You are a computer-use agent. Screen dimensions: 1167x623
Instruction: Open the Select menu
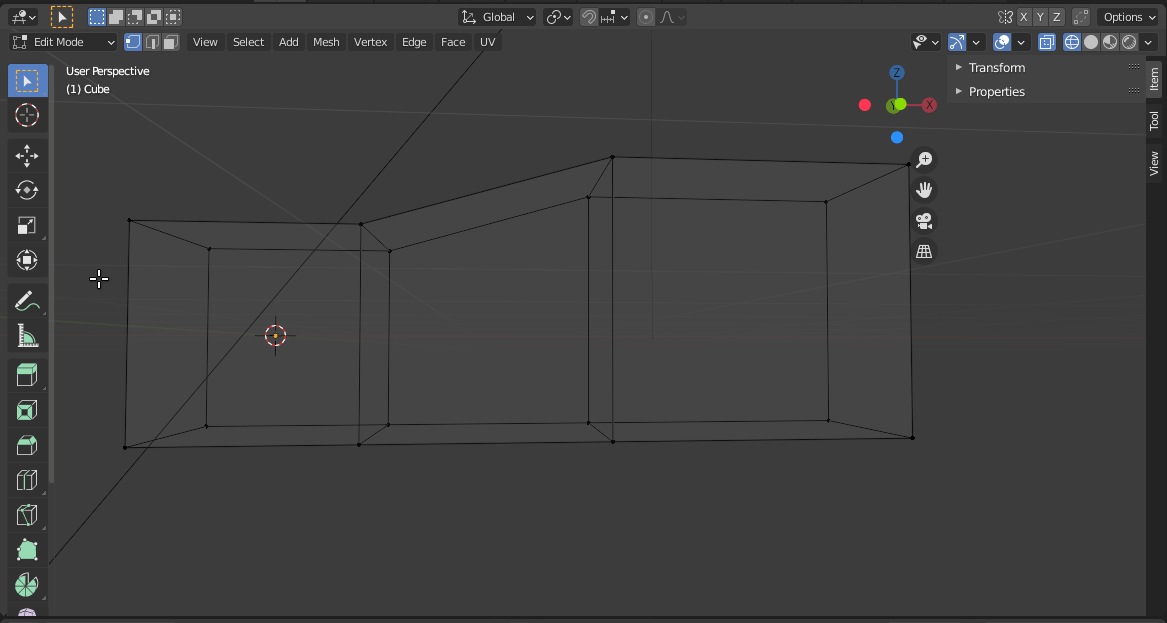[248, 42]
